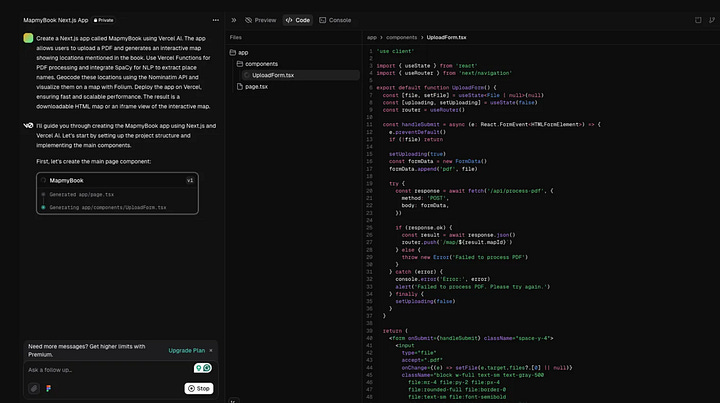Click the setUploading(false) code line

pos(425,301)
